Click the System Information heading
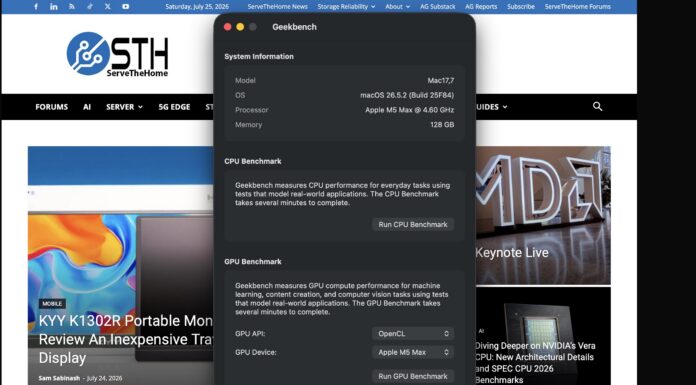The image size is (696, 385). pyautogui.click(x=259, y=56)
